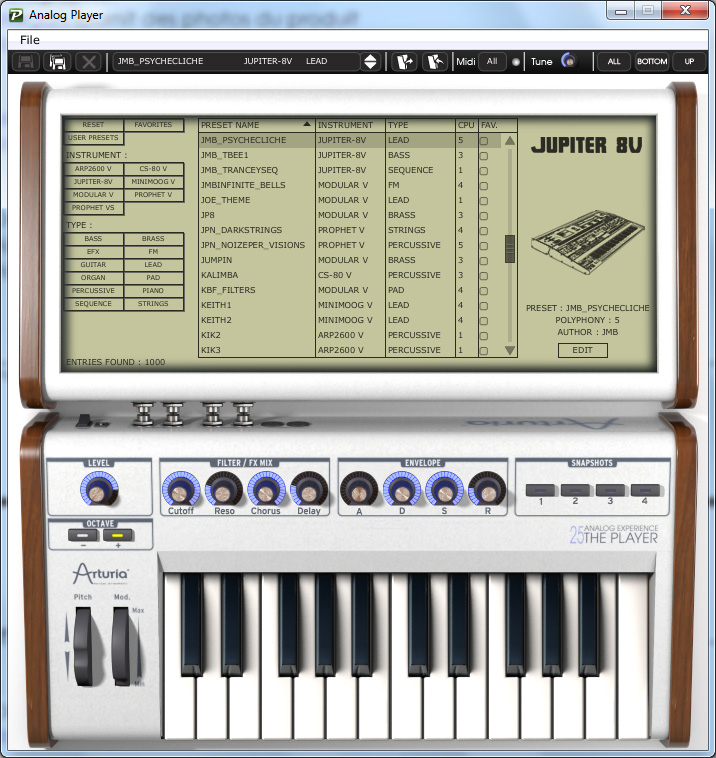
Task: Click the preset list scroll up arrow
Action: [510, 141]
